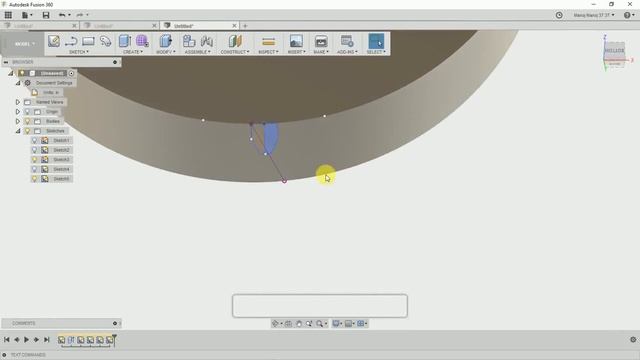
Task: Click the Redo arrow
Action: pyautogui.click(x=80, y=15)
